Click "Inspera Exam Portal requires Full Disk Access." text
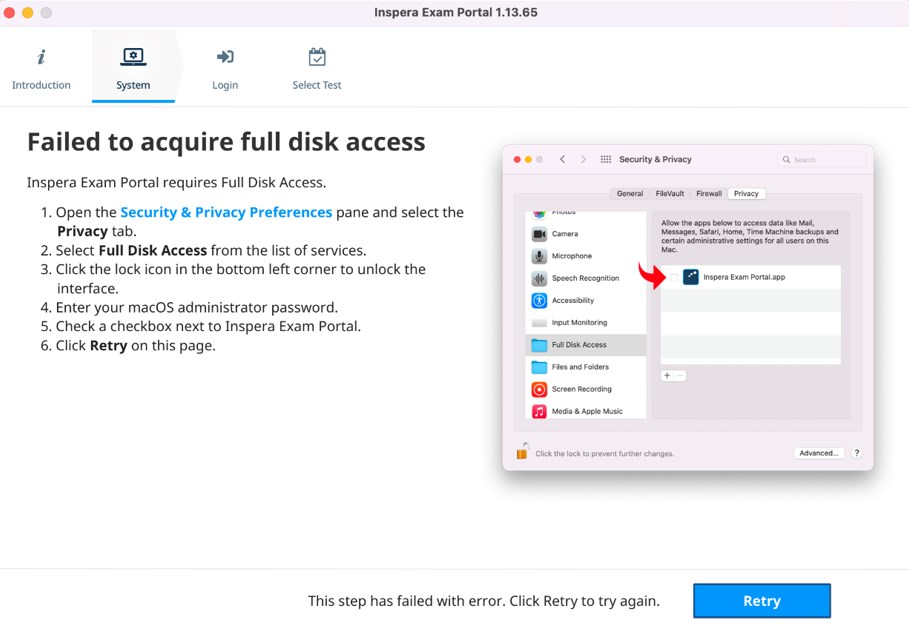This screenshot has height=627, width=909. point(176,183)
